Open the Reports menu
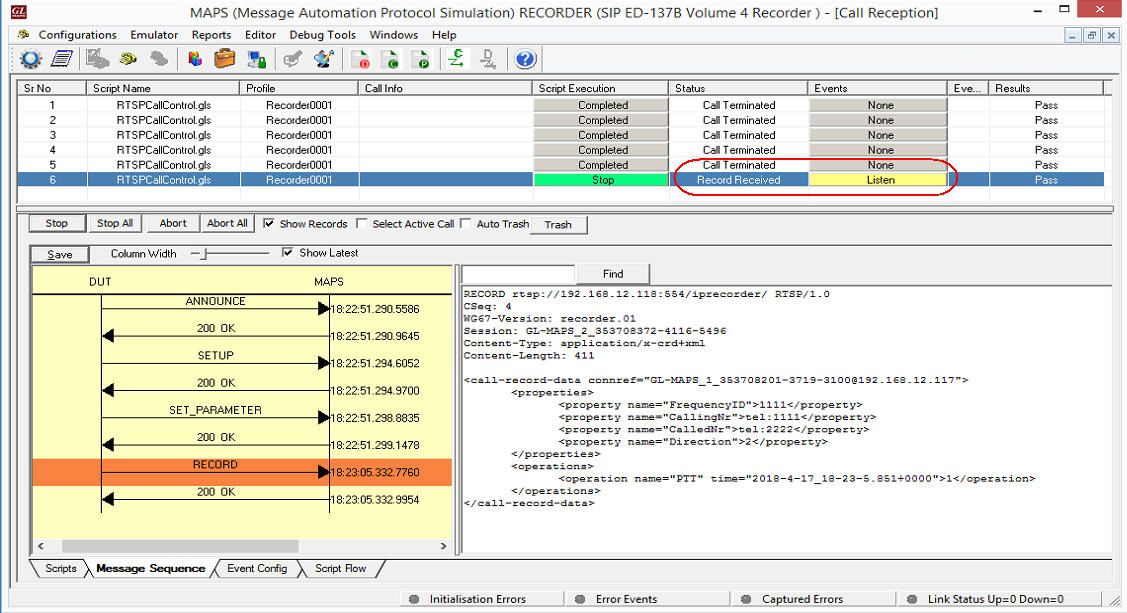1127x613 pixels. click(211, 34)
